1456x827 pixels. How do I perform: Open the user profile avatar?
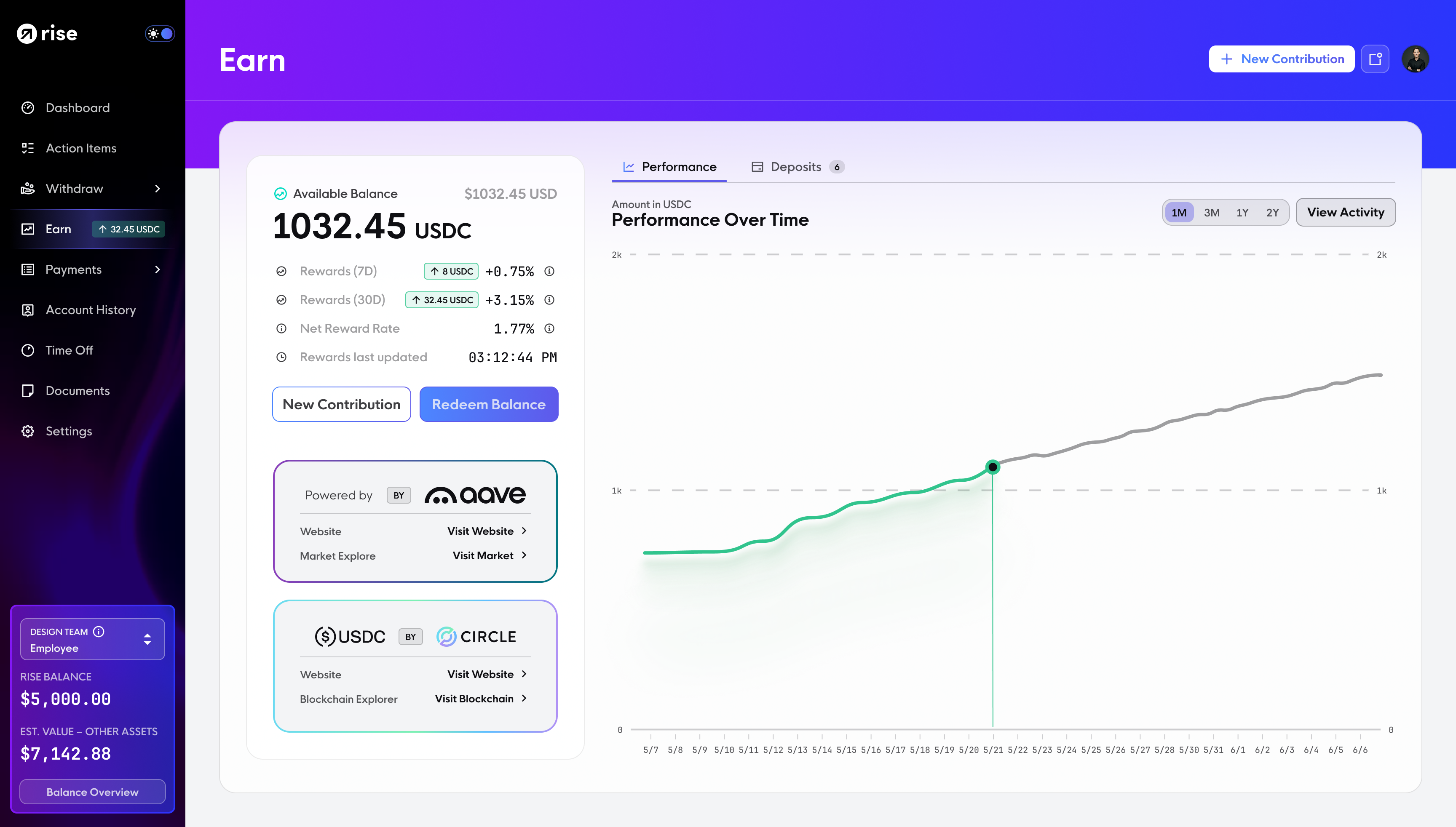tap(1415, 59)
